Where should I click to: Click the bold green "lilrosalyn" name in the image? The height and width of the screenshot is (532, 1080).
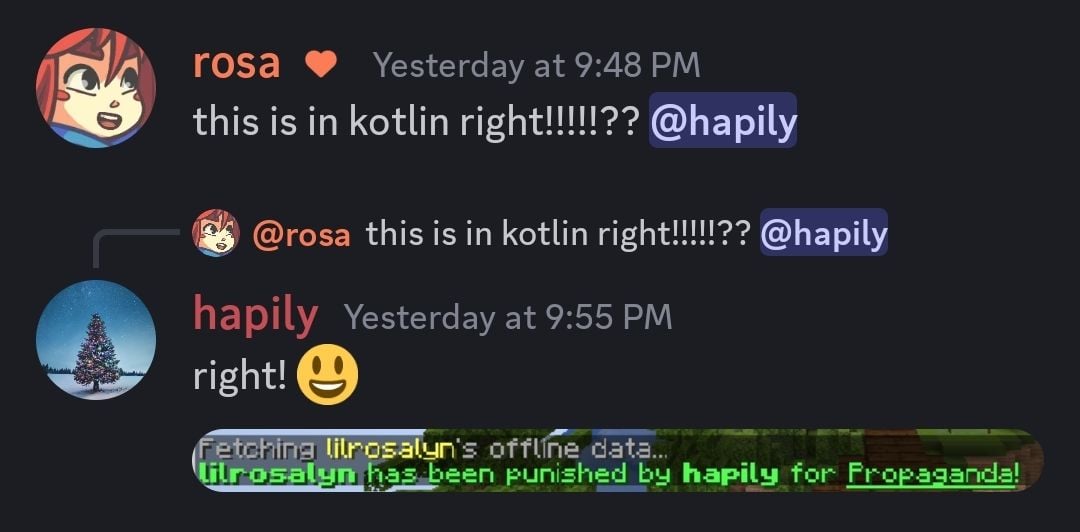(x=278, y=474)
